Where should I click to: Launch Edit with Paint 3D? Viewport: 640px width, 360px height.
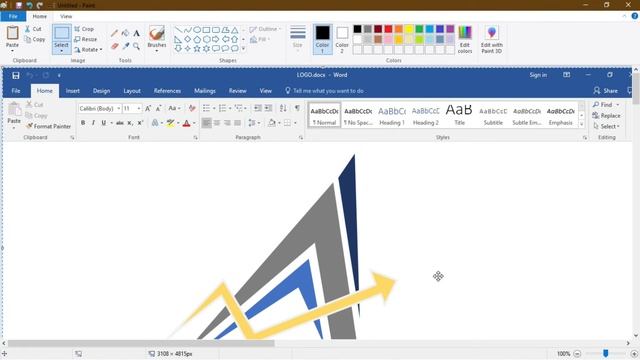[x=491, y=39]
